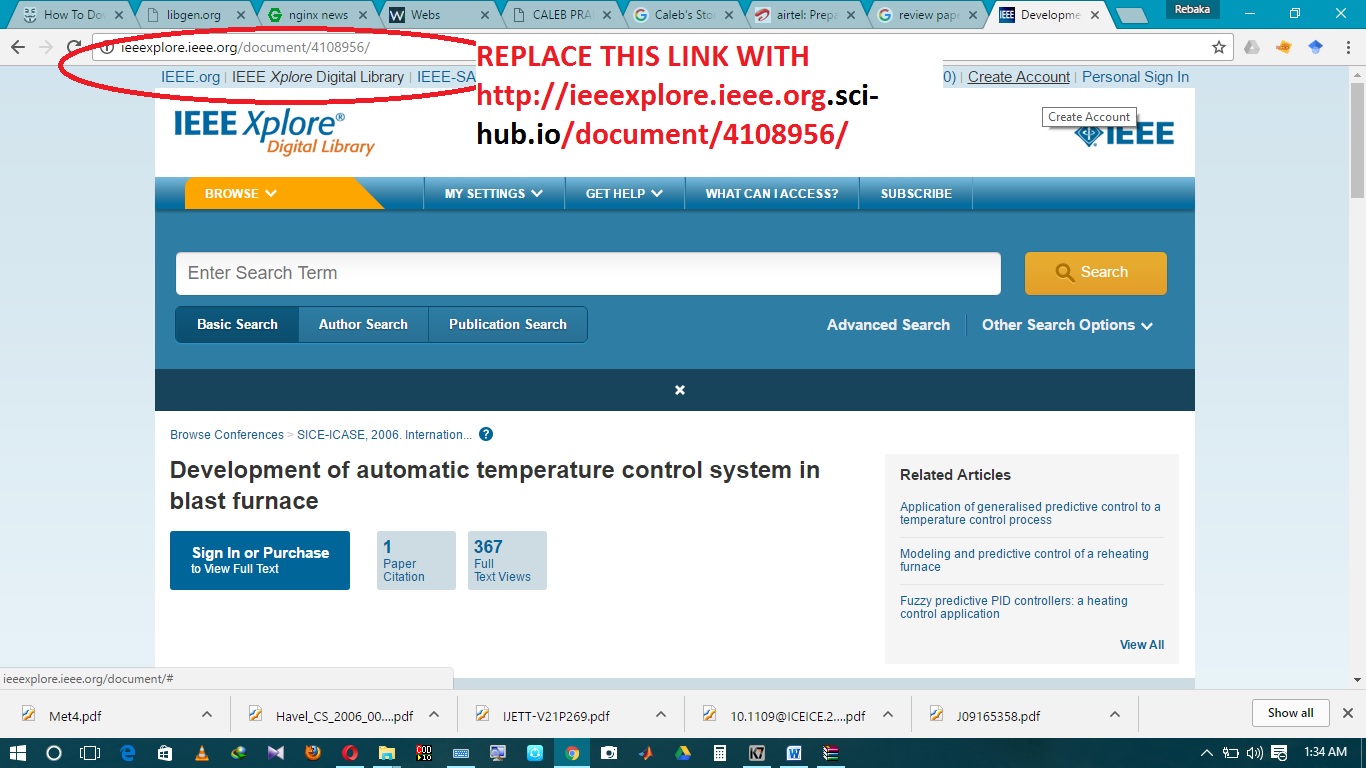Select the Publication Search tab
Image resolution: width=1366 pixels, height=768 pixels.
click(508, 325)
